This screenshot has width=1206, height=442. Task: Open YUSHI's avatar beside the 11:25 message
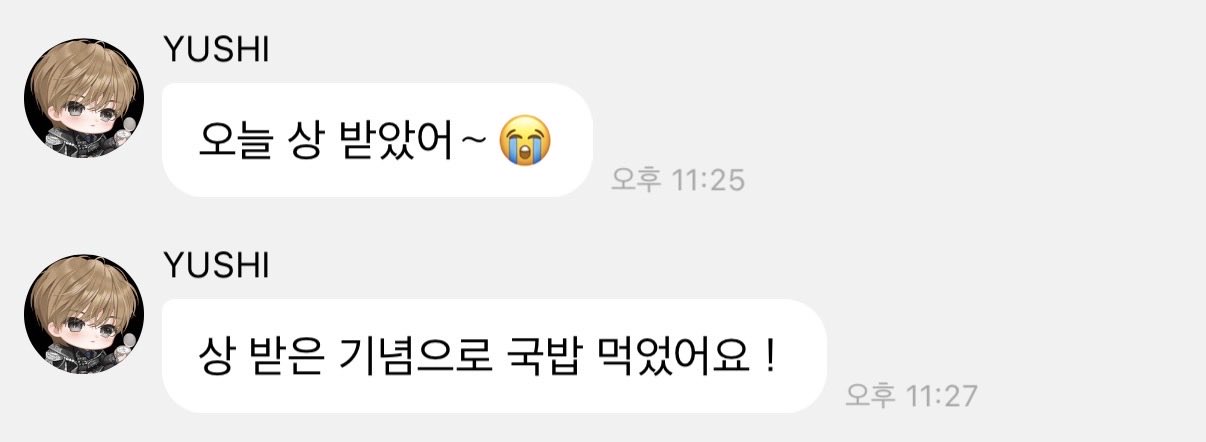pyautogui.click(x=83, y=99)
